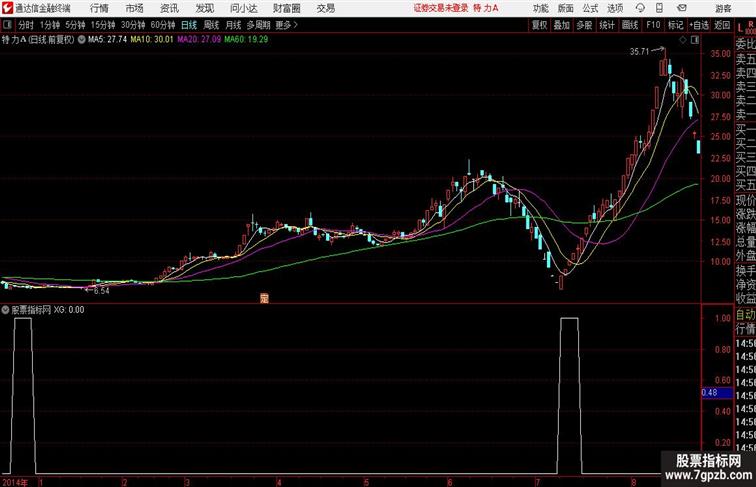
Task: Open the 版面 menu
Action: tap(565, 8)
